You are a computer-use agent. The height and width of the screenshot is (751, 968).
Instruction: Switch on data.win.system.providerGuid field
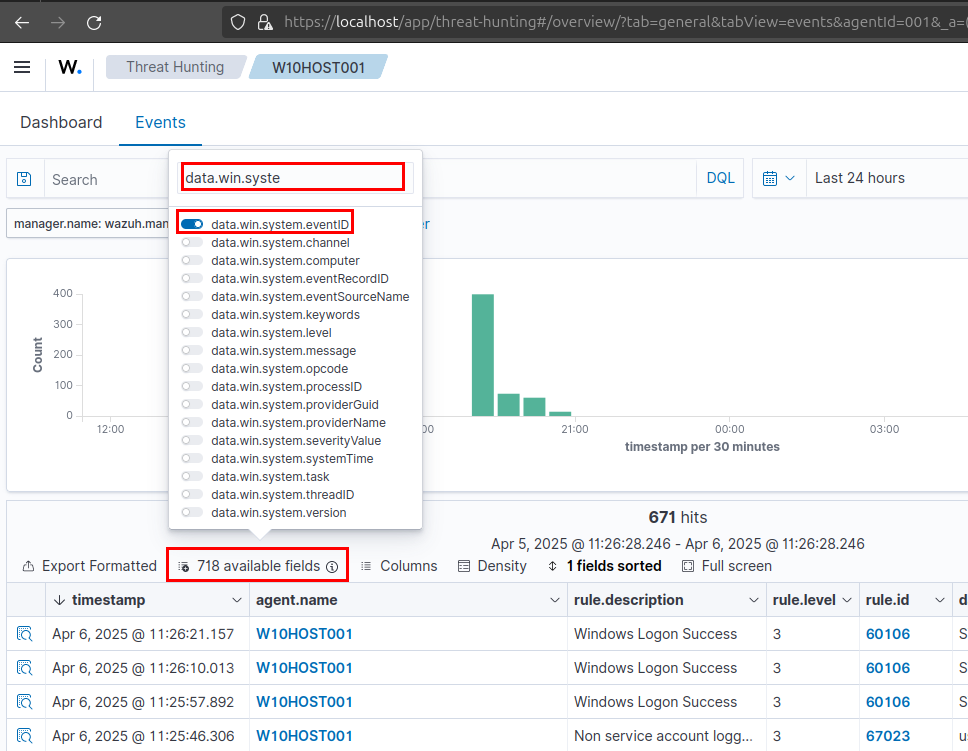click(x=192, y=404)
